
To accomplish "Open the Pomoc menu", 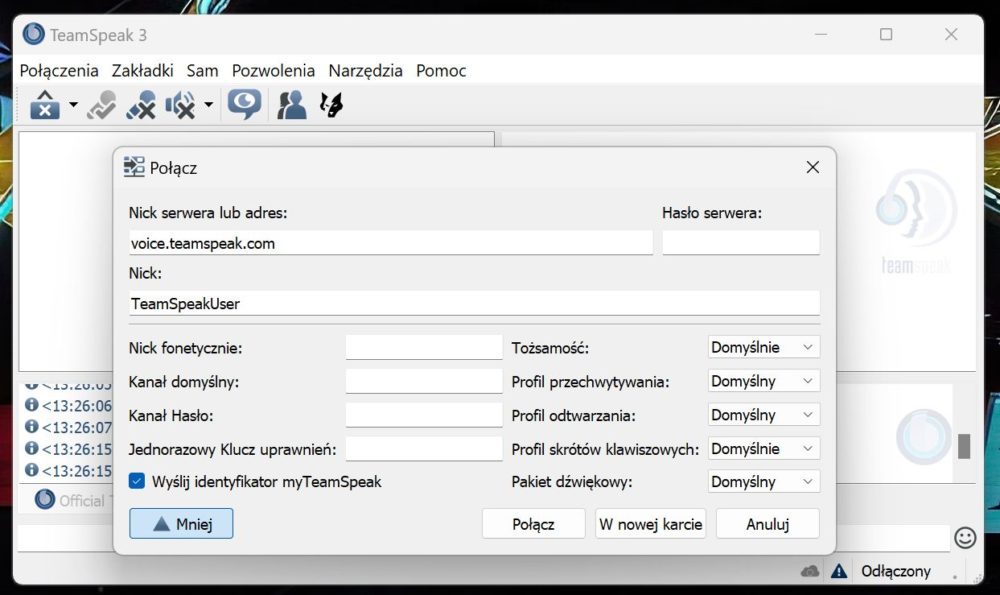I will tap(441, 70).
